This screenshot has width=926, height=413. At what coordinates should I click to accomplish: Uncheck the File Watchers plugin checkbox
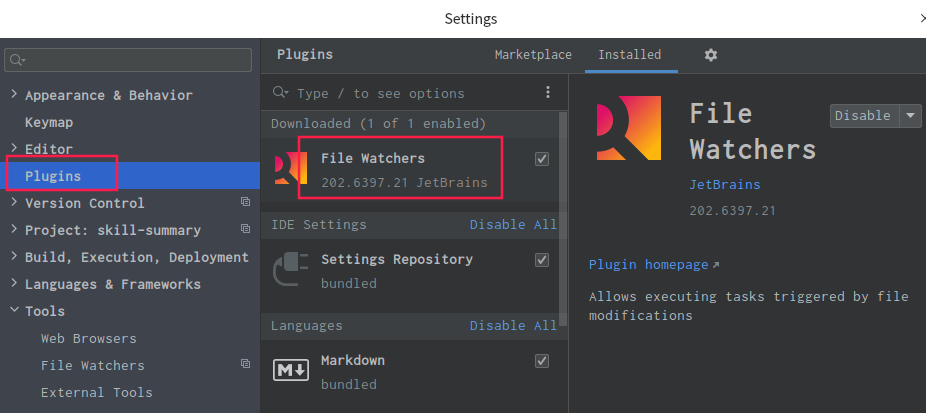point(542,159)
